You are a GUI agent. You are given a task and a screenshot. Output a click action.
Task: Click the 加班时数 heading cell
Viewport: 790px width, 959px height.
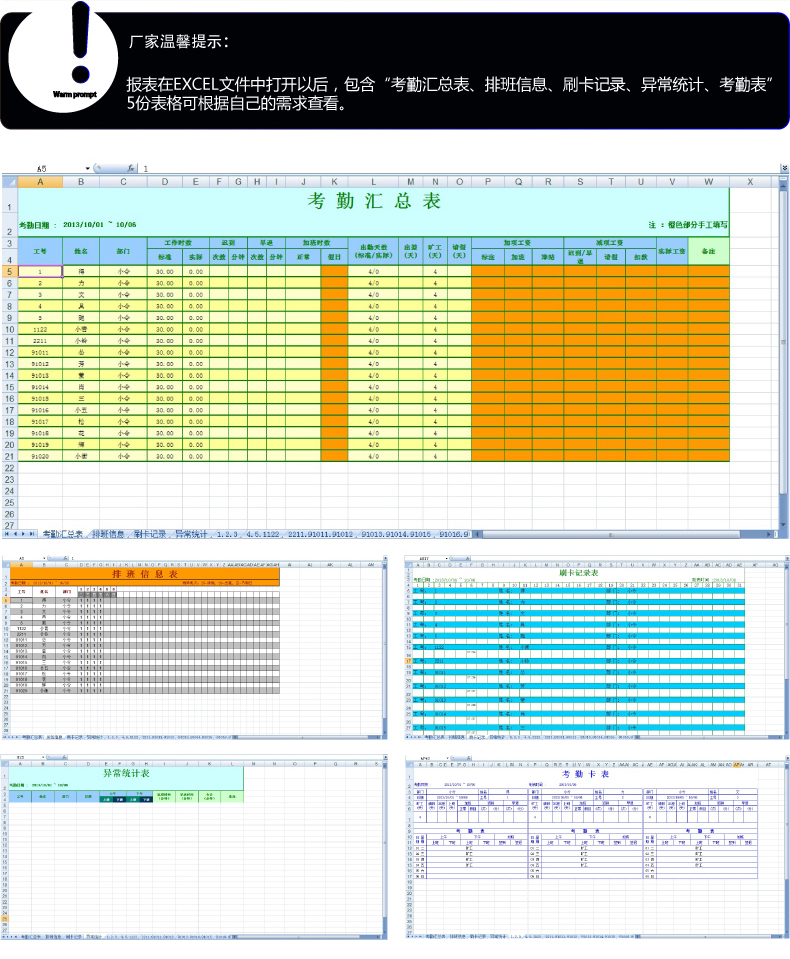pos(317,243)
